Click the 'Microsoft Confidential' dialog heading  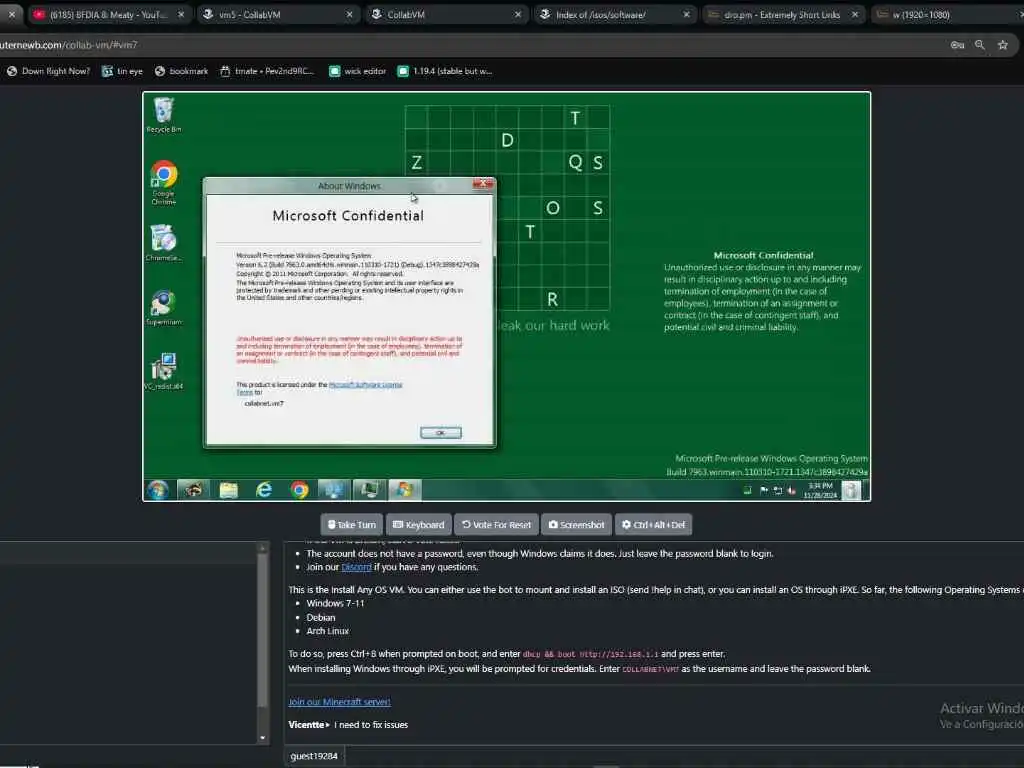pos(348,216)
